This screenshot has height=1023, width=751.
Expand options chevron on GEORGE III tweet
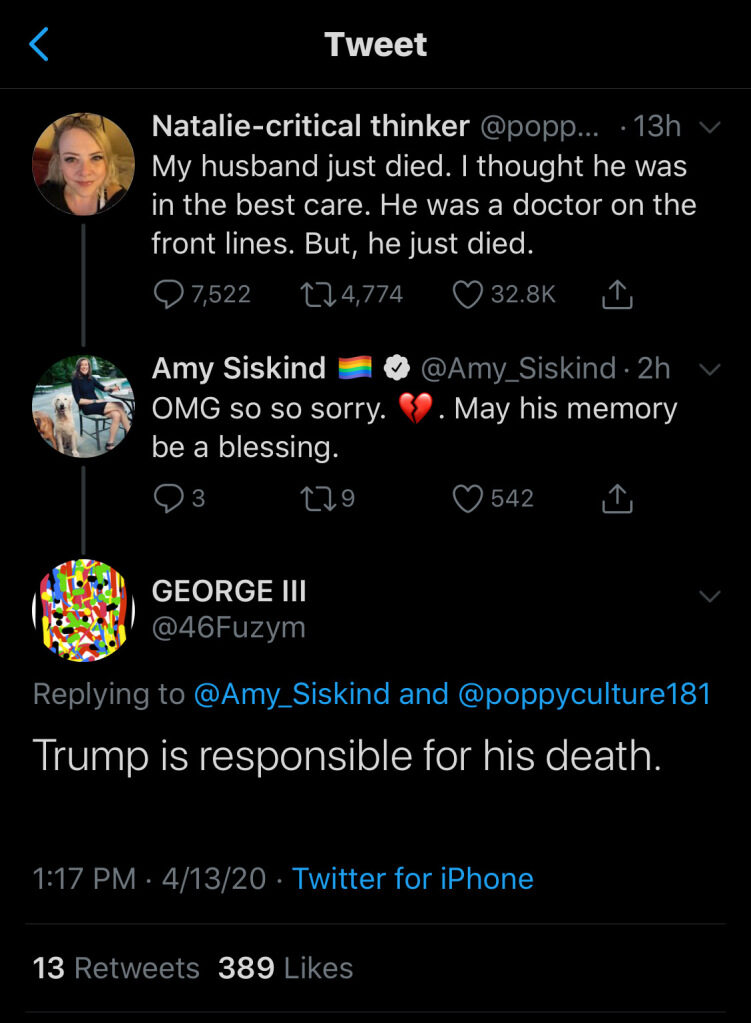709,596
